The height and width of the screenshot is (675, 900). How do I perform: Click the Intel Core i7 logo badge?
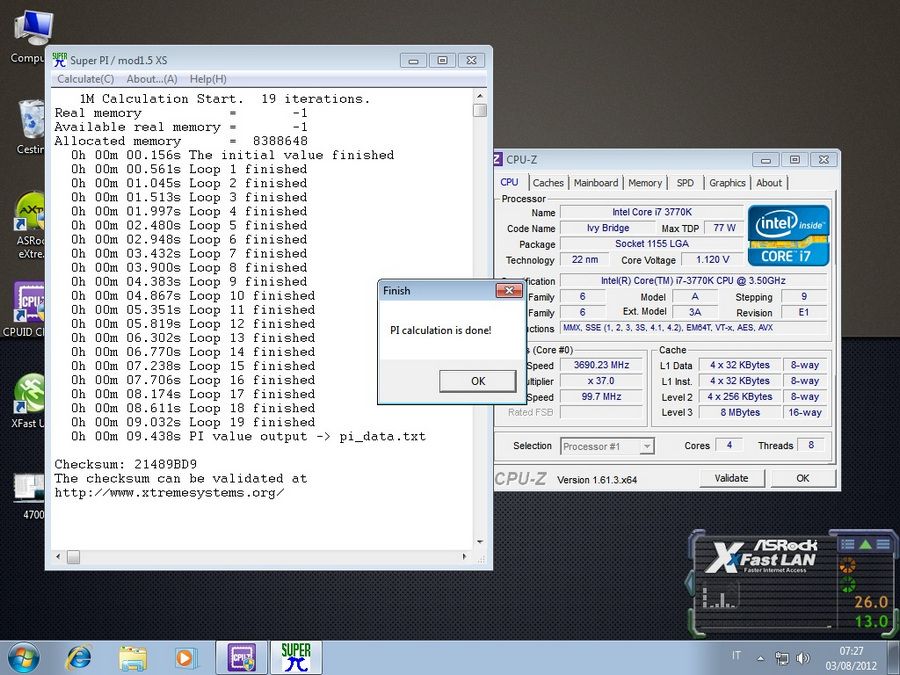[x=788, y=235]
